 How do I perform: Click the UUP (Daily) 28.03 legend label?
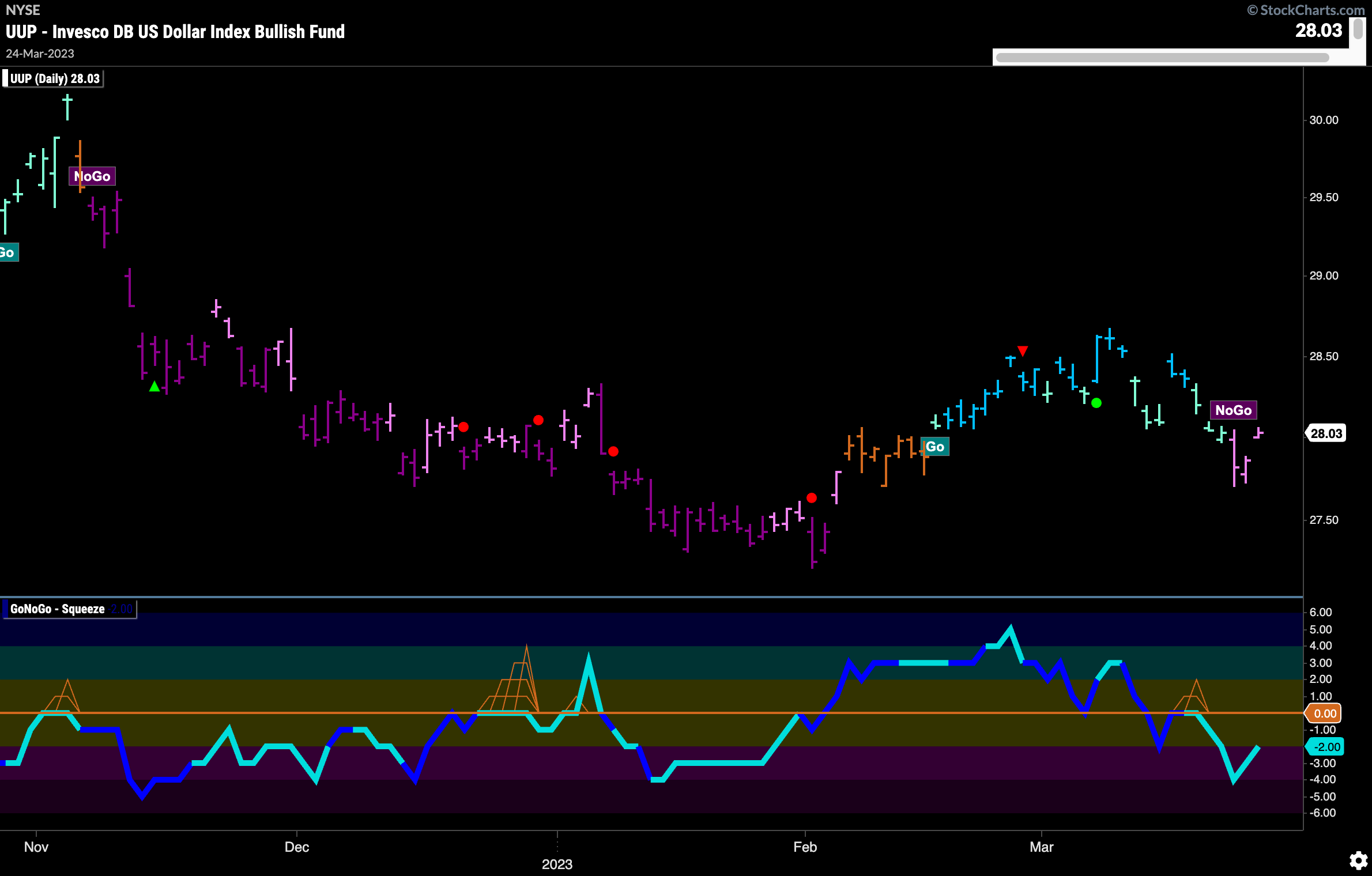[x=54, y=79]
